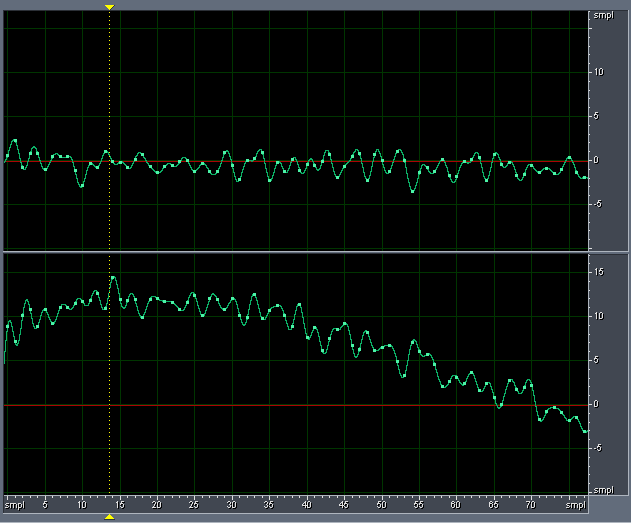Image resolution: width=631 pixels, height=523 pixels.
Task: Click the 5 label on the time ruler
Action: (45, 504)
